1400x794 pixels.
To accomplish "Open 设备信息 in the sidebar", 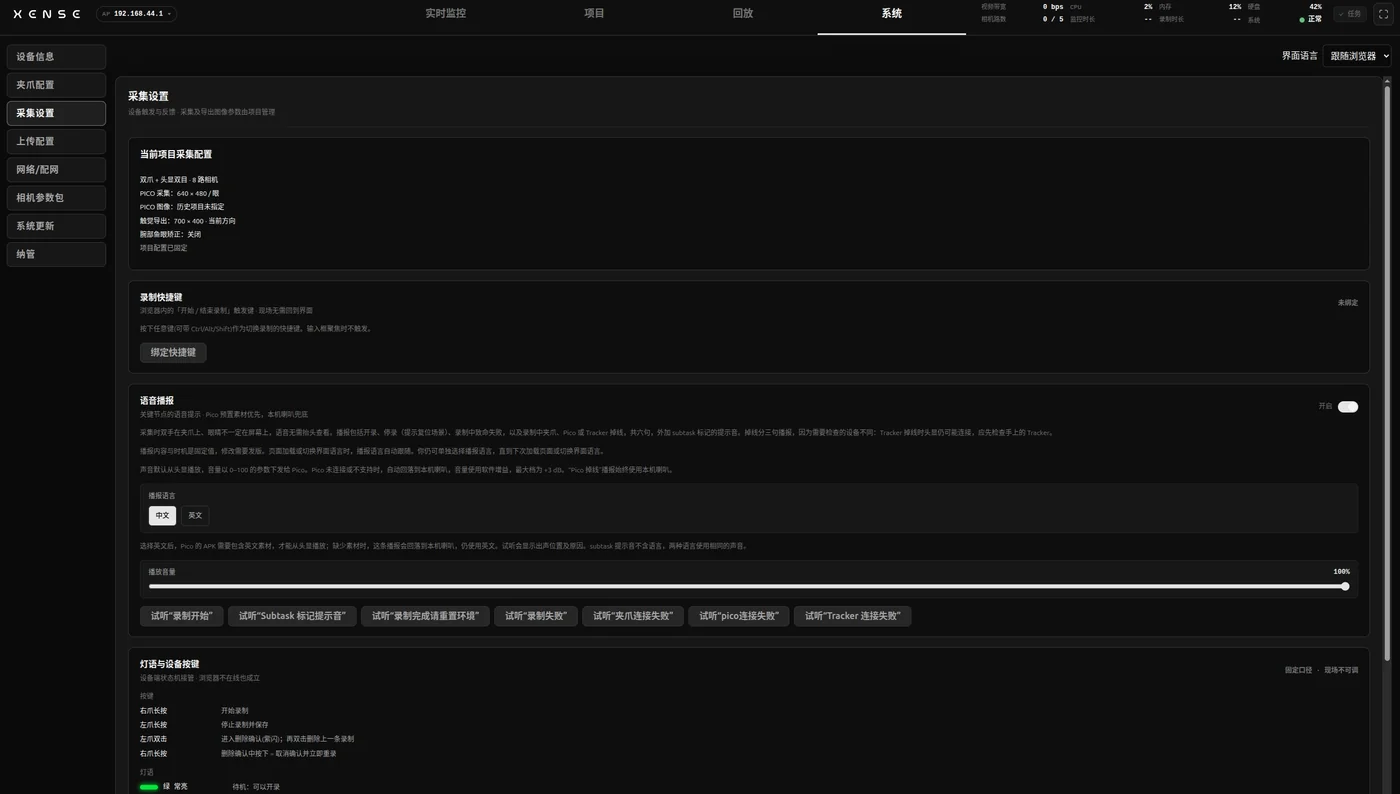I will pyautogui.click(x=56, y=57).
